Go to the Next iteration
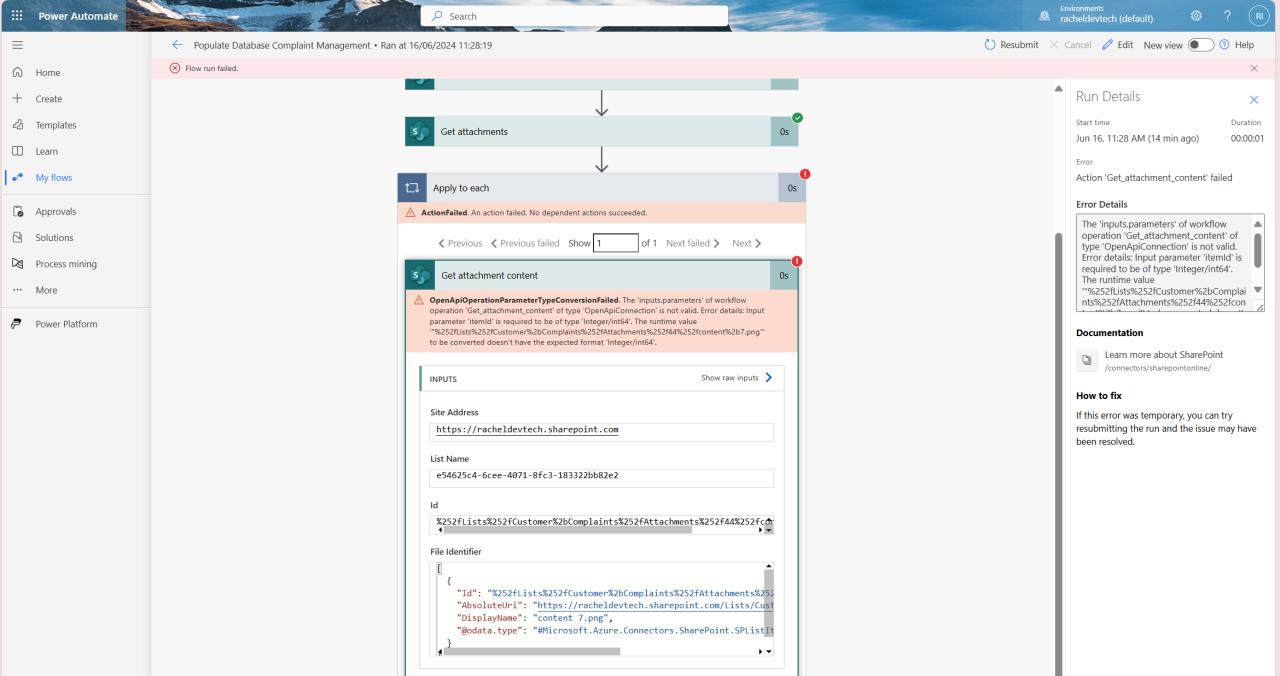Viewport: 1280px width, 676px height. (747, 243)
